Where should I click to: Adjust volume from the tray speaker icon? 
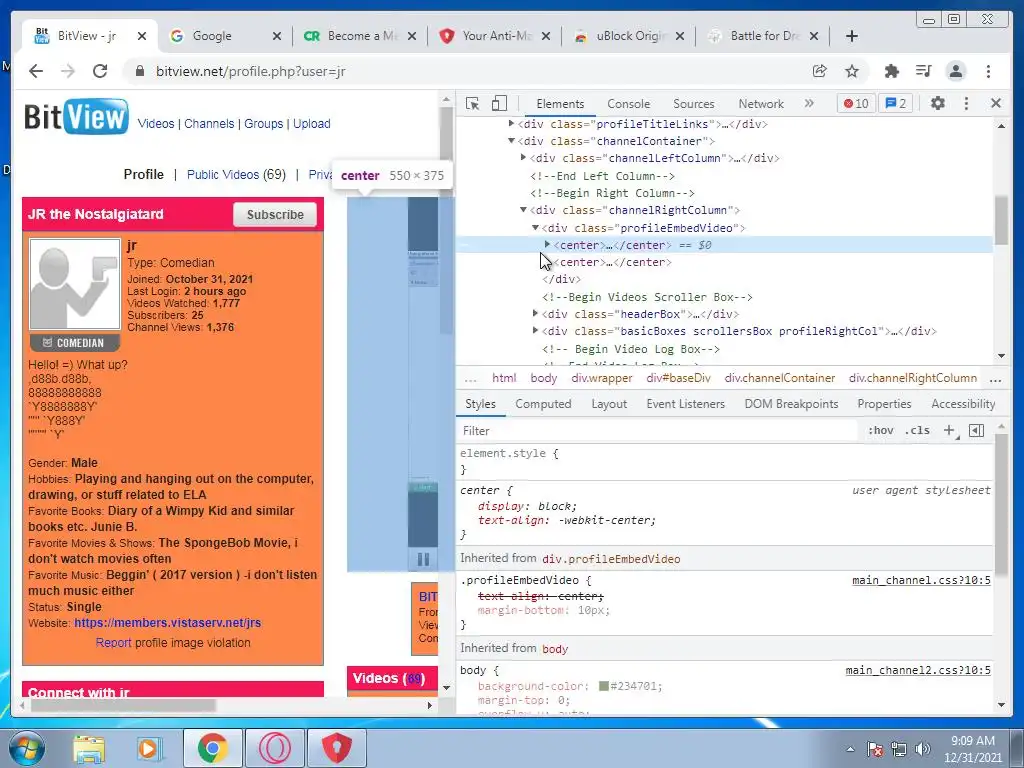(923, 748)
